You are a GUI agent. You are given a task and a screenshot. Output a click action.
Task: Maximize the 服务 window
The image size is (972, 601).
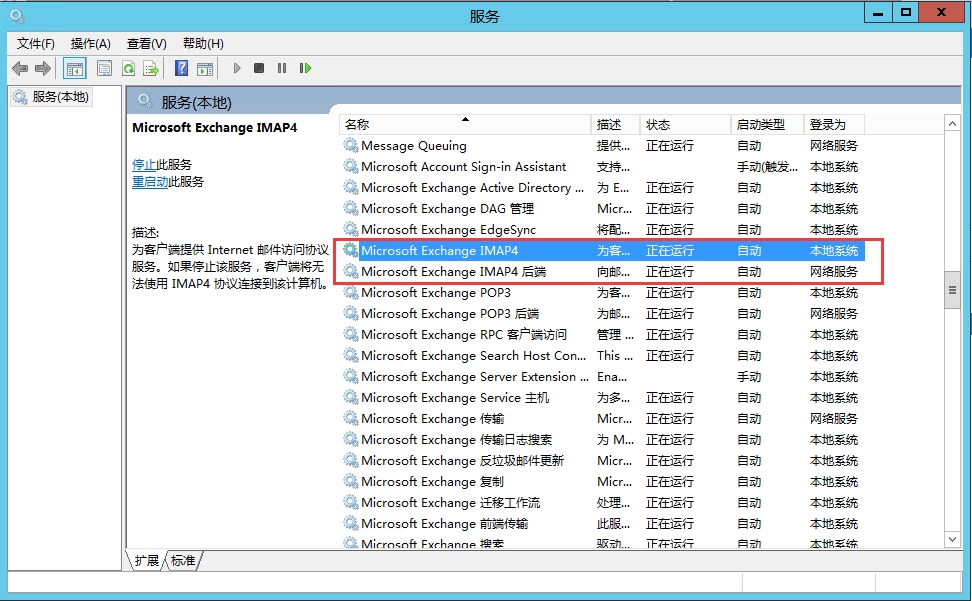click(x=906, y=12)
